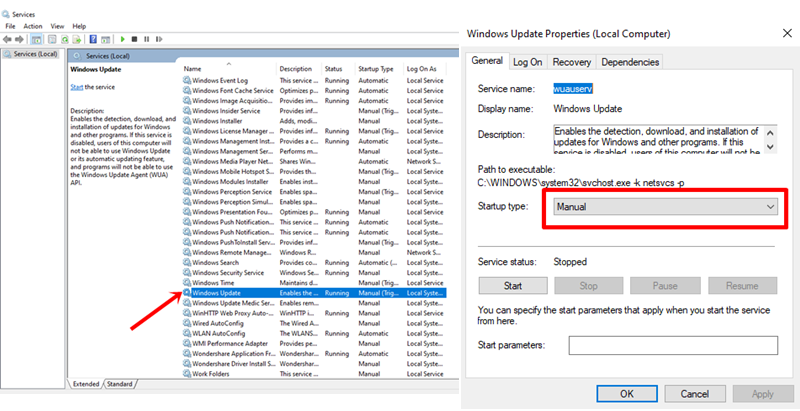This screenshot has height=411, width=800.
Task: Select the Wondershare Driver Install Service row
Action: [314, 364]
